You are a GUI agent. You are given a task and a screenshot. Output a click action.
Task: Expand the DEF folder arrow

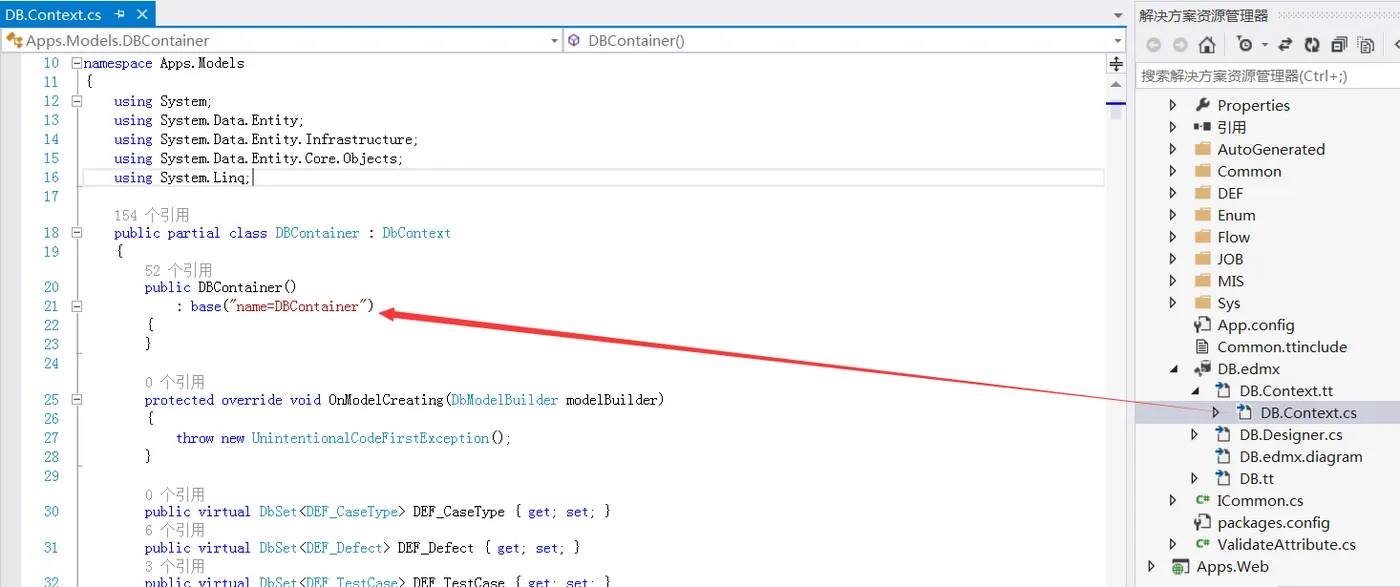(x=1173, y=193)
